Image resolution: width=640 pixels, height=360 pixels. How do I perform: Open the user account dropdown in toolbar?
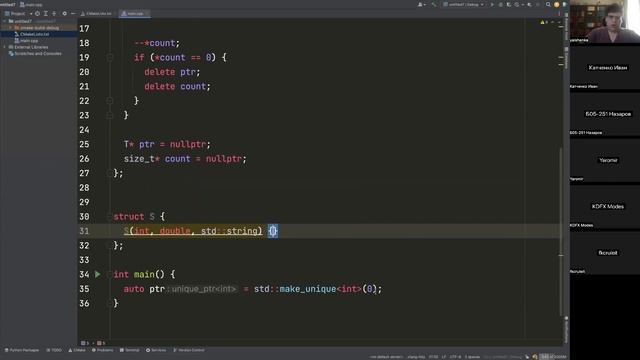coord(421,4)
